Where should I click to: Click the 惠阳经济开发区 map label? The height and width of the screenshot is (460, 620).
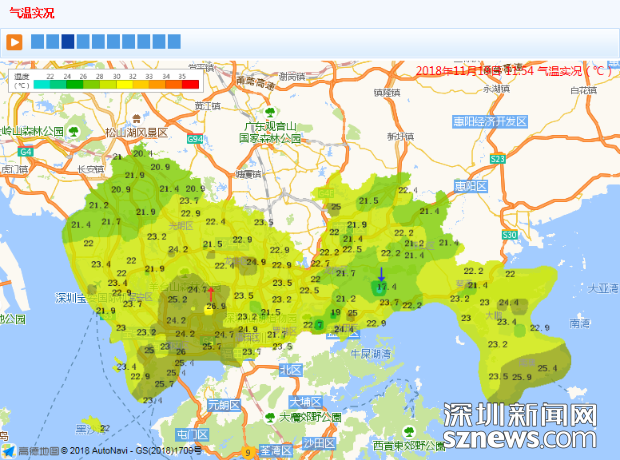(x=489, y=121)
